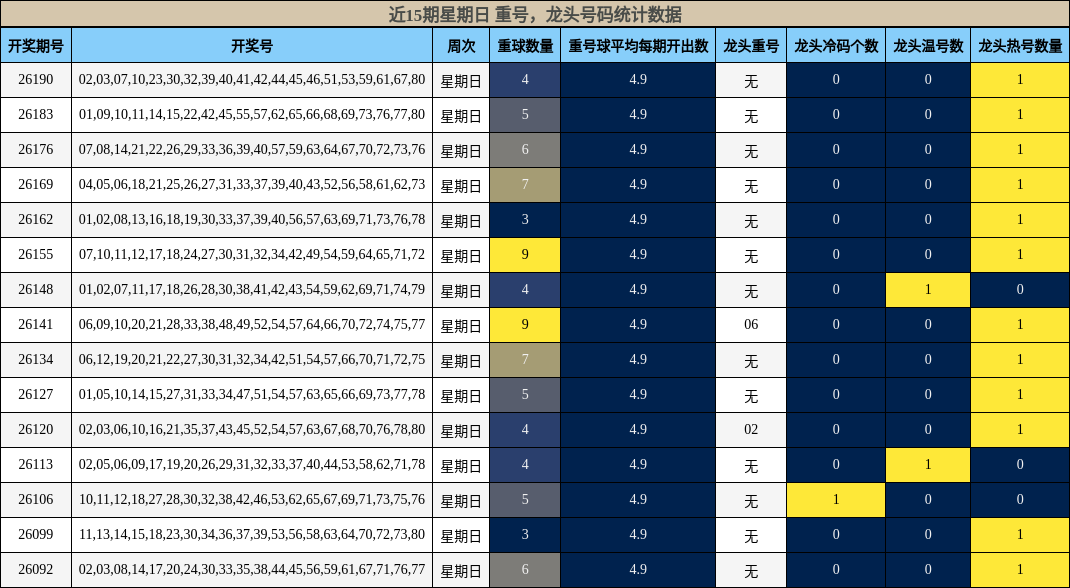Click the 重球数量 value 6 in row 26176
This screenshot has height=588, width=1070.
pyautogui.click(x=525, y=150)
